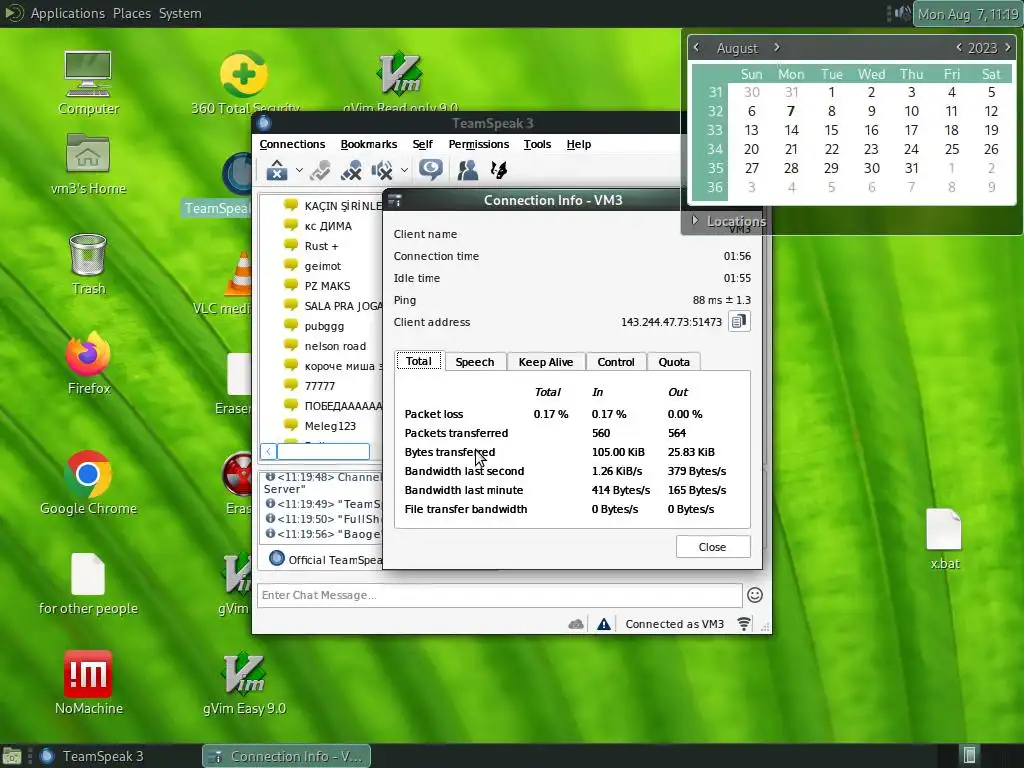Select the 77777 channel

pyautogui.click(x=319, y=386)
